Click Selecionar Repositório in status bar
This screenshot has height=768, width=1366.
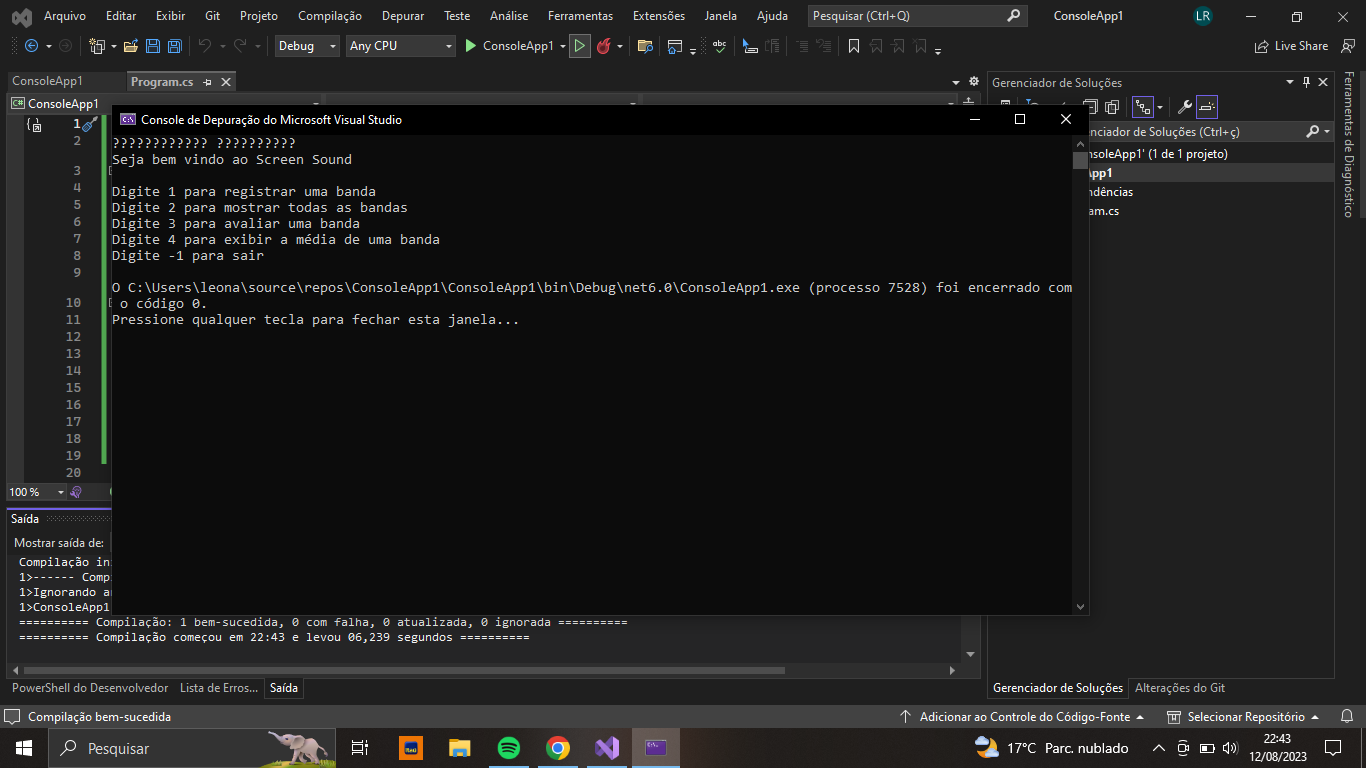1244,717
